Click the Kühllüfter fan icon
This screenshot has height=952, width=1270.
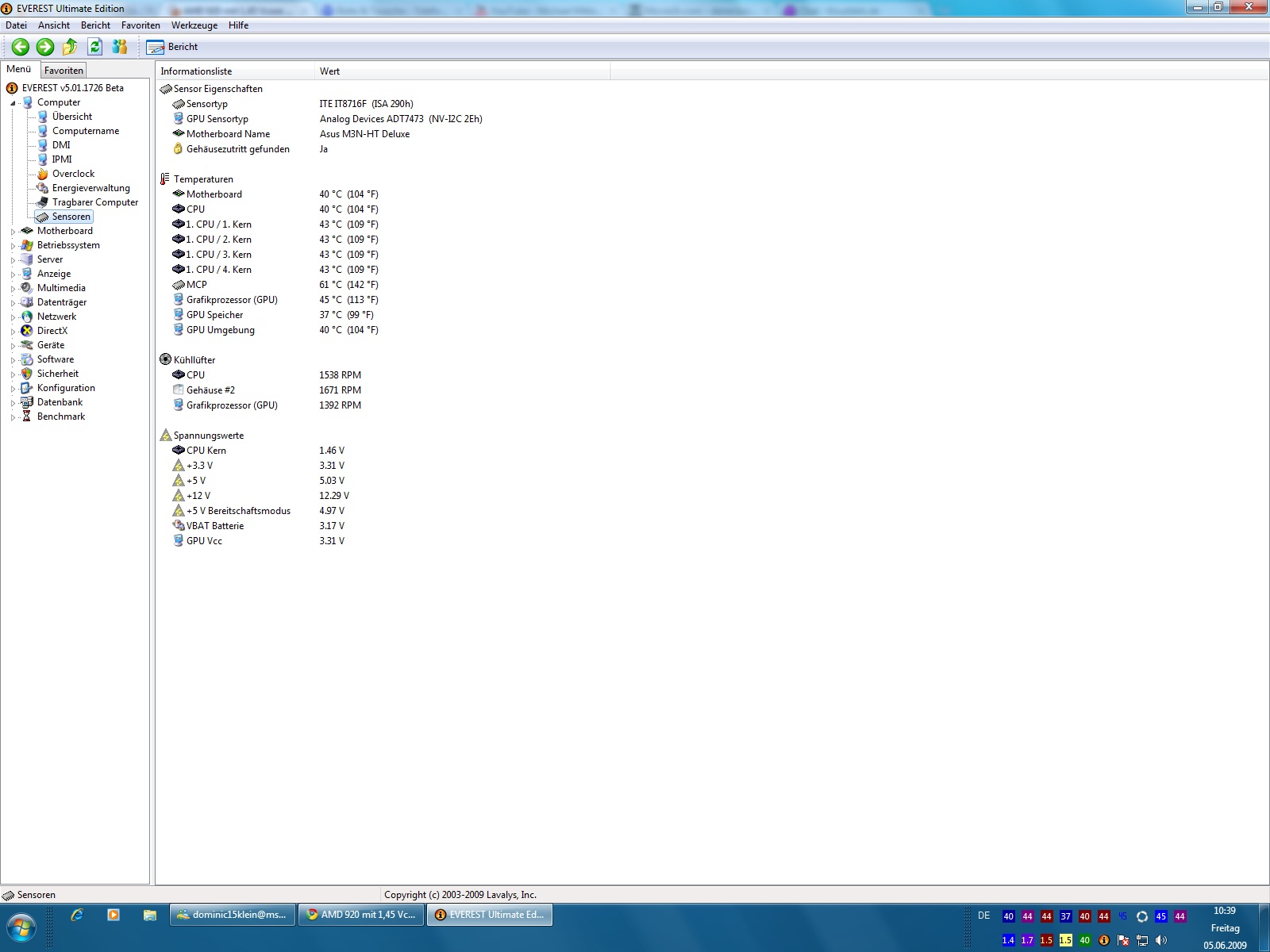point(166,359)
